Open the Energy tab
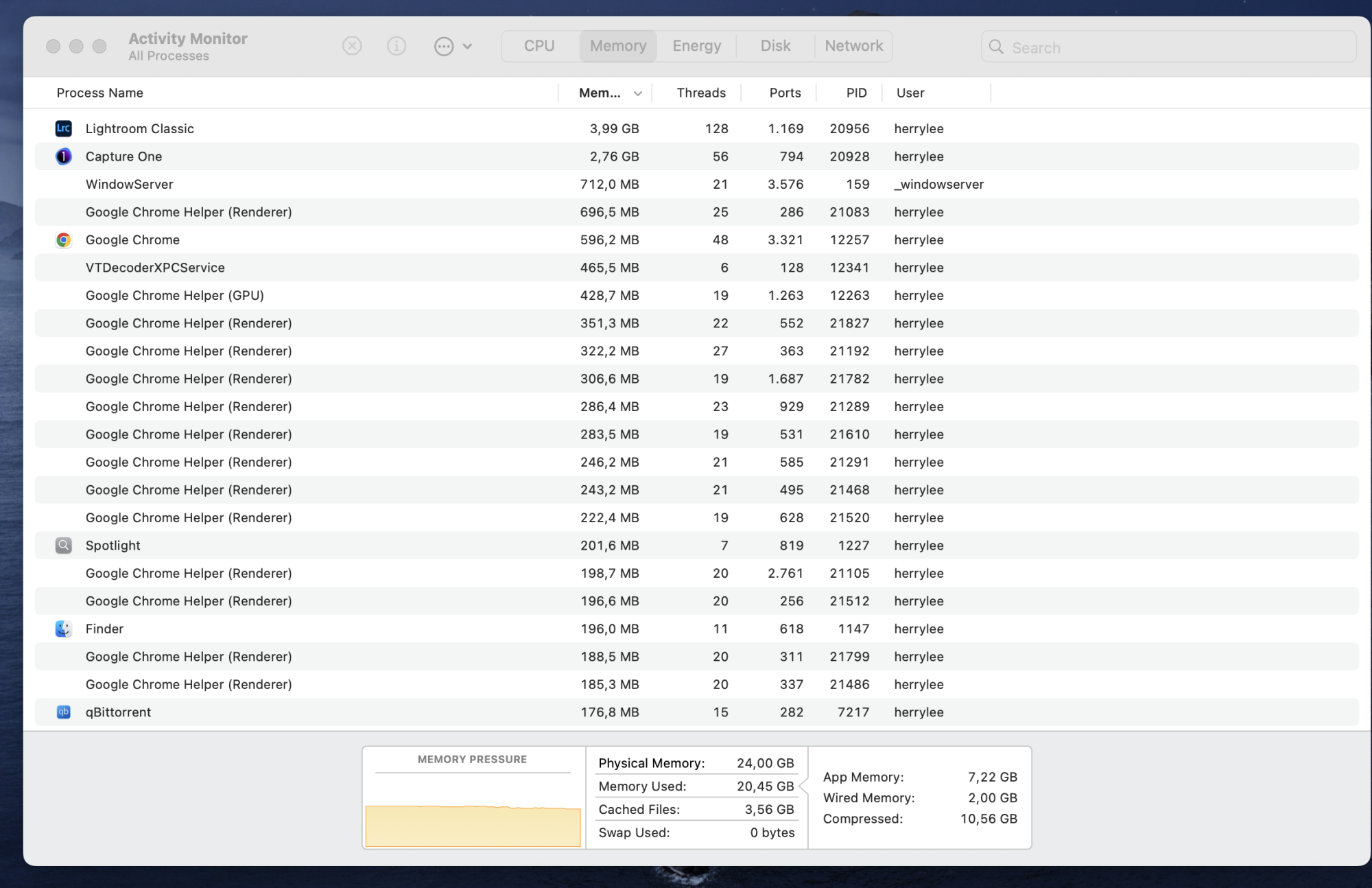The image size is (1372, 888). pos(696,46)
